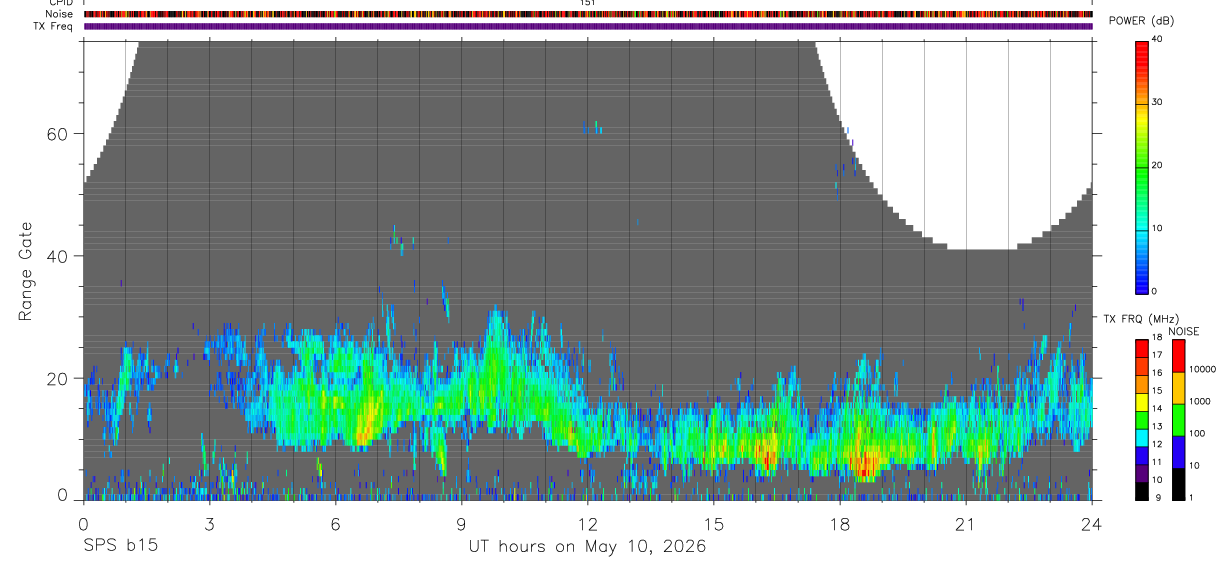Image resolution: width=1228 pixels, height=567 pixels.
Task: Click the 9 hour tick on the time axis
Action: [x=461, y=523]
